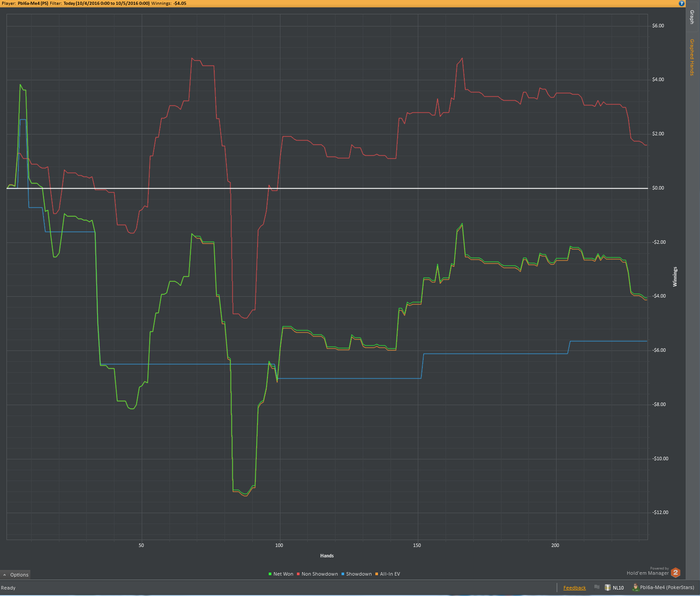
Task: Click the red Non Showdown legend marker
Action: pos(298,574)
